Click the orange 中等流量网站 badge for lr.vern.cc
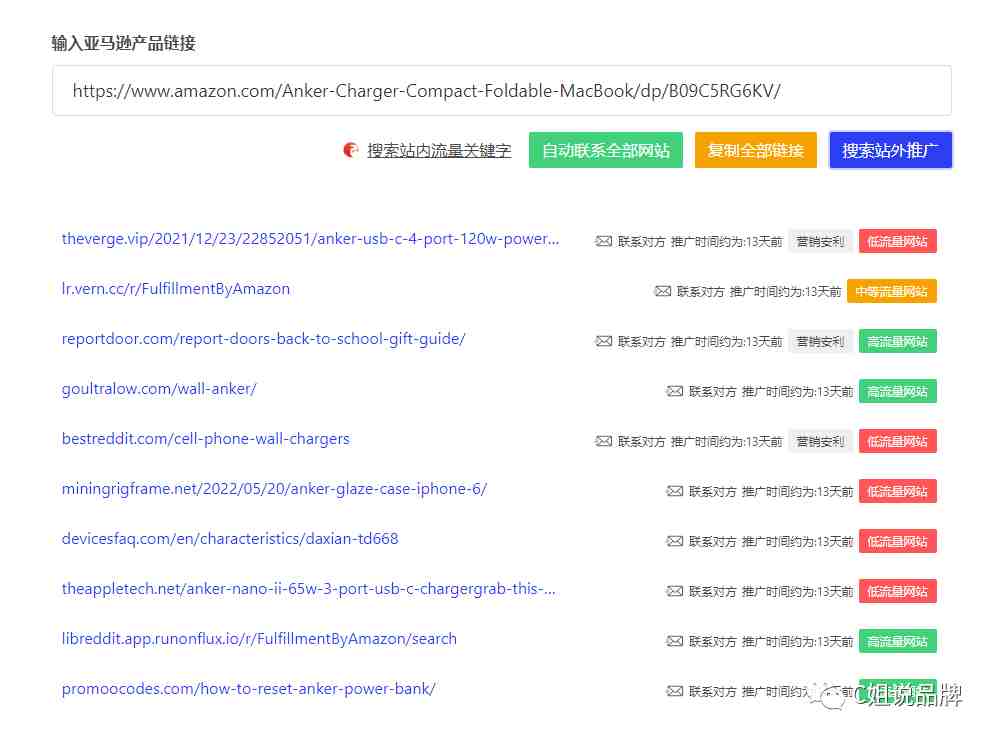Image resolution: width=995 pixels, height=739 pixels. [x=892, y=291]
